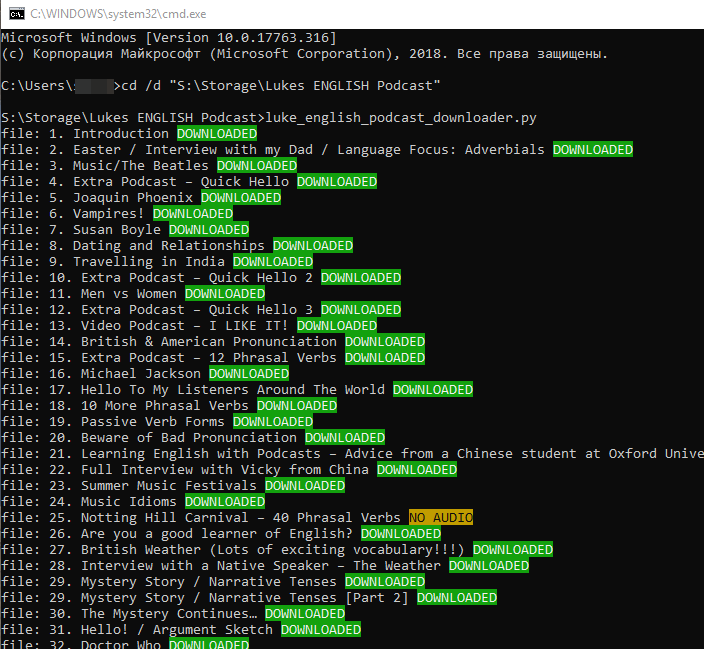Click the DOWNLOADED tag beside 'Argument Sketch'
The width and height of the screenshot is (704, 649).
(321, 630)
